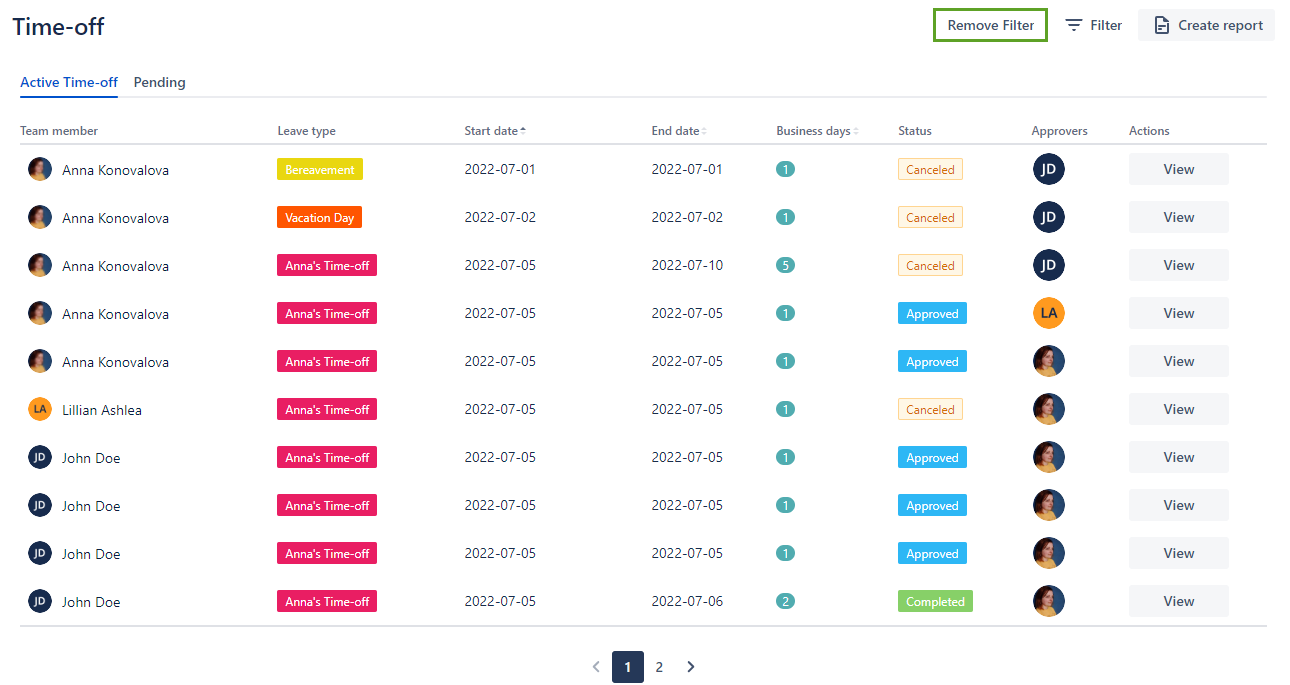The image size is (1290, 685).
Task: Click the JD approver avatar for Bereavement row
Action: 1048,169
